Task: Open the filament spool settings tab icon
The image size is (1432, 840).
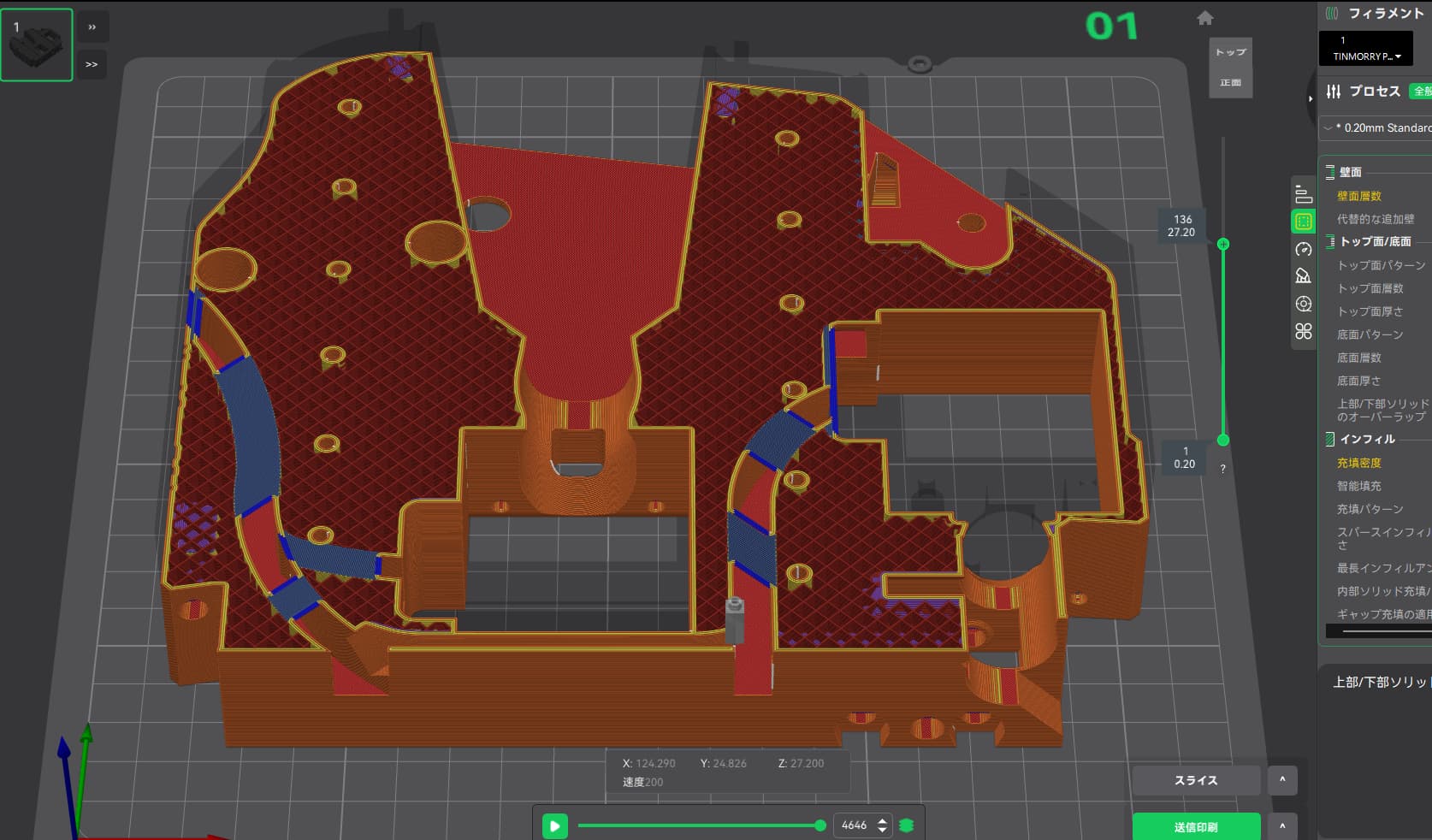Action: tap(1303, 304)
